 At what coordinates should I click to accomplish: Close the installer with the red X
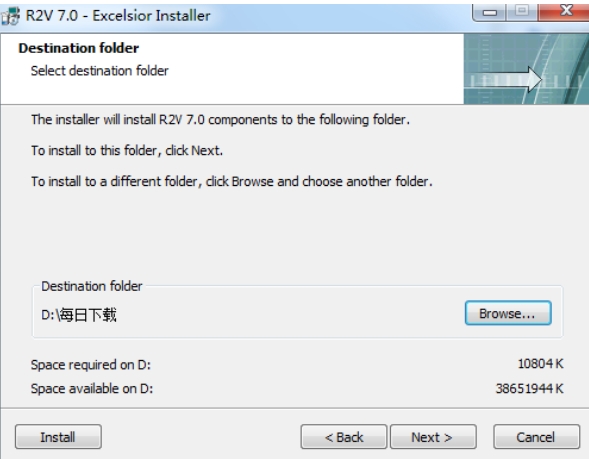[565, 12]
